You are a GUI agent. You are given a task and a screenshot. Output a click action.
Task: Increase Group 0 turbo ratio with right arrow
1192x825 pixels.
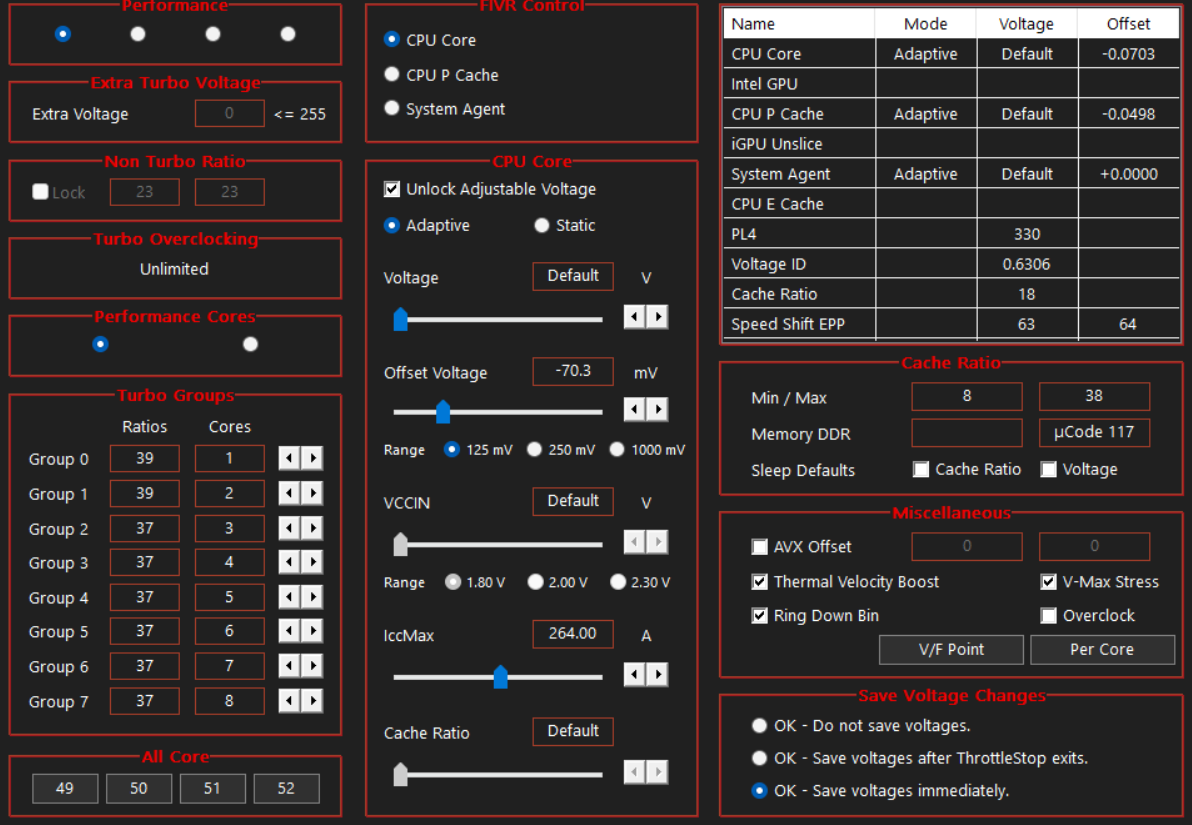(x=313, y=459)
